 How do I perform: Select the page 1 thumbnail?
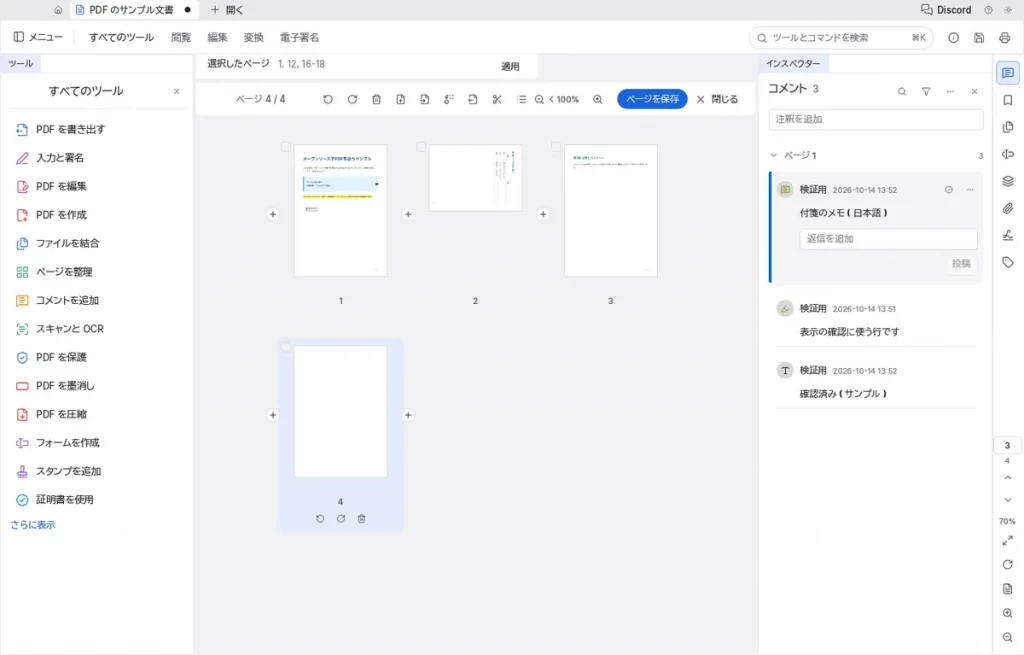(x=340, y=210)
